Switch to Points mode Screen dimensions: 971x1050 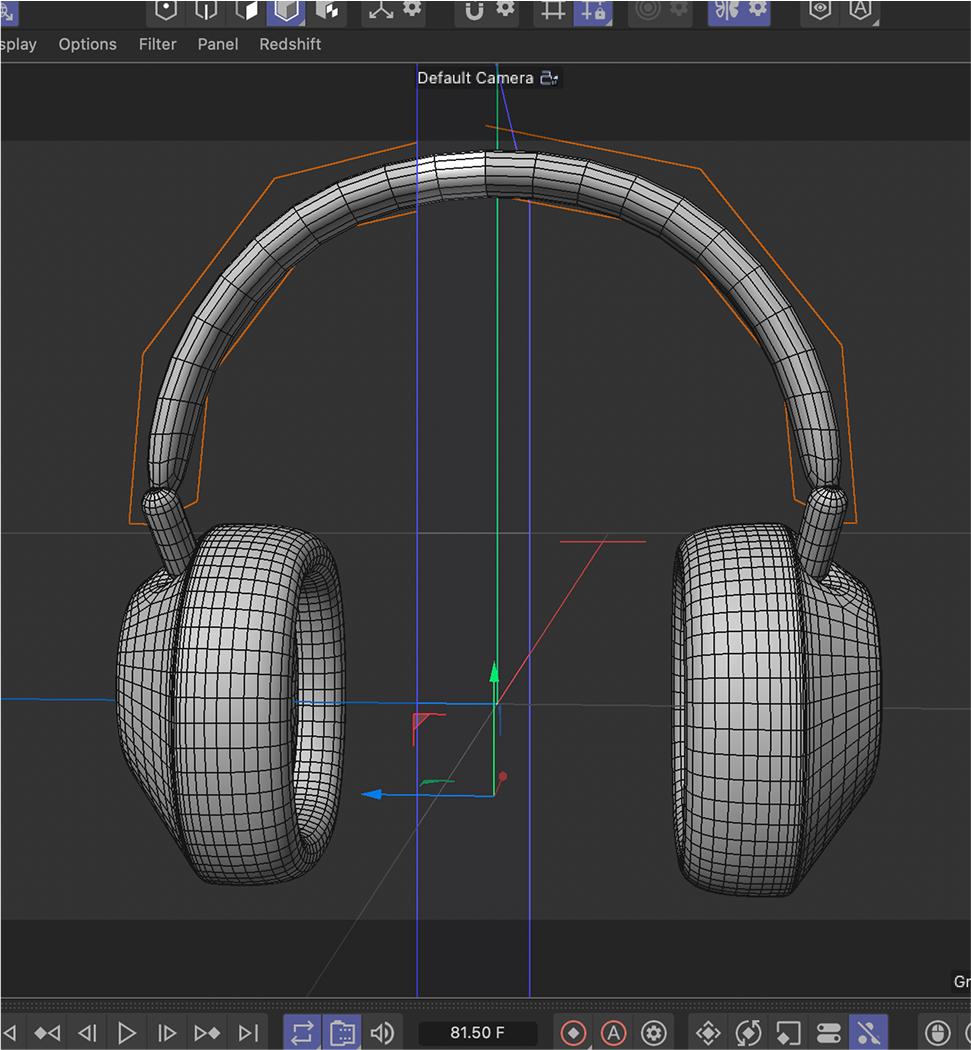(x=165, y=11)
